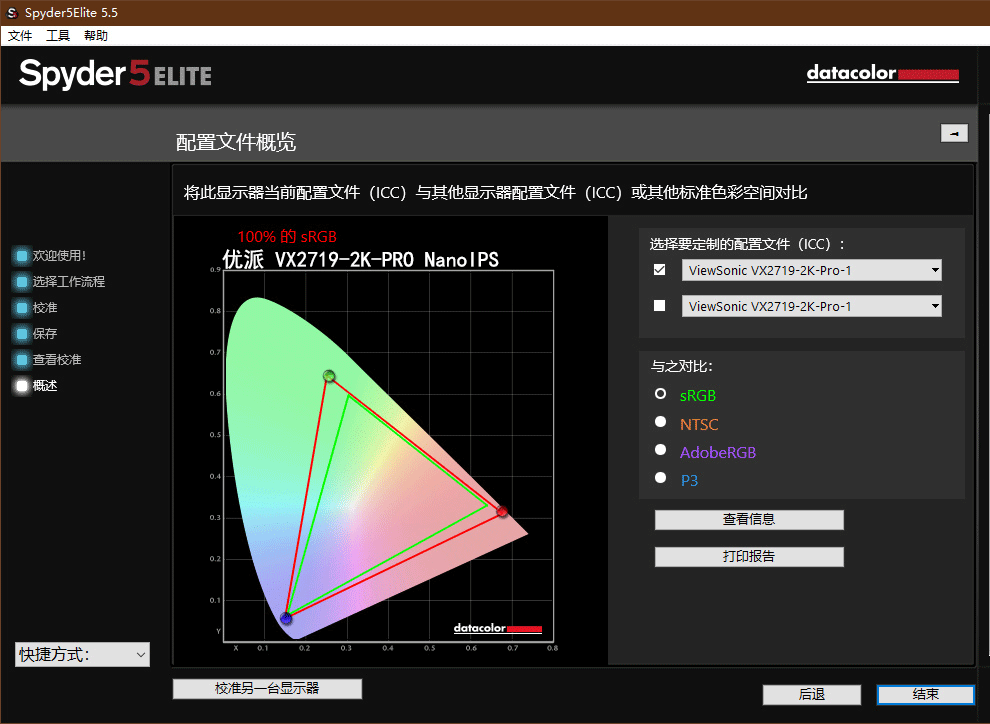
Task: Click the 查看信息 button
Action: tap(749, 519)
